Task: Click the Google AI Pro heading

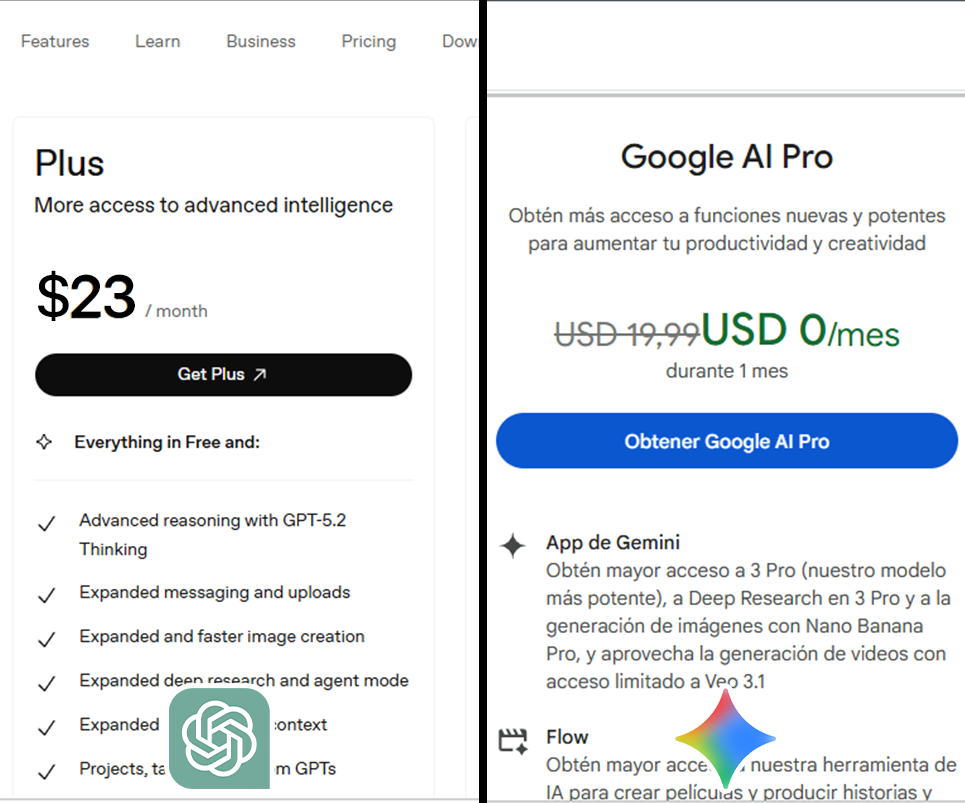Action: (727, 157)
